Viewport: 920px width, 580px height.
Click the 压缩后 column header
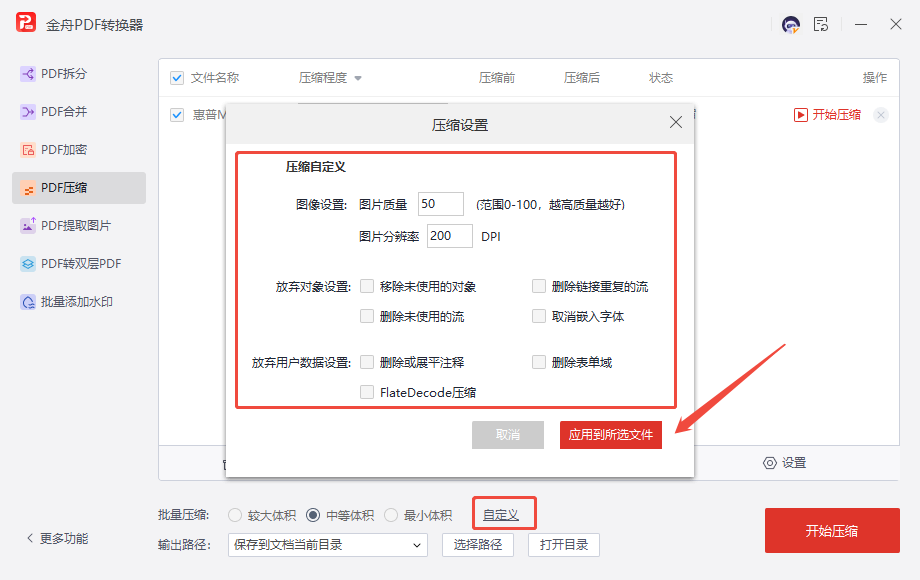pos(581,78)
